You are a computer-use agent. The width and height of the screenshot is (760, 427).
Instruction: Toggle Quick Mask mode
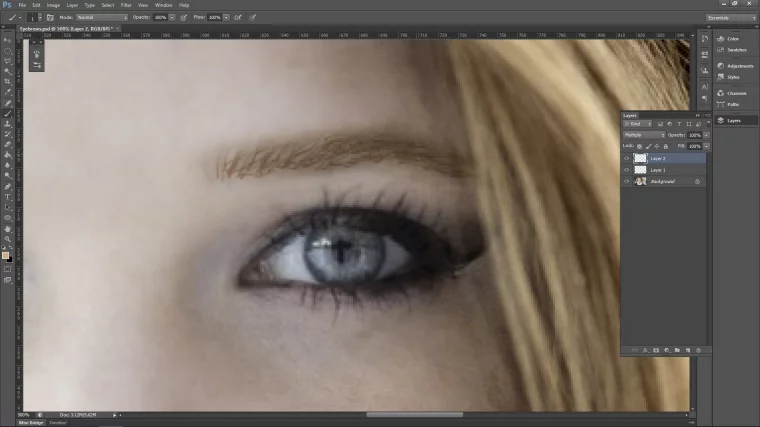[7, 269]
